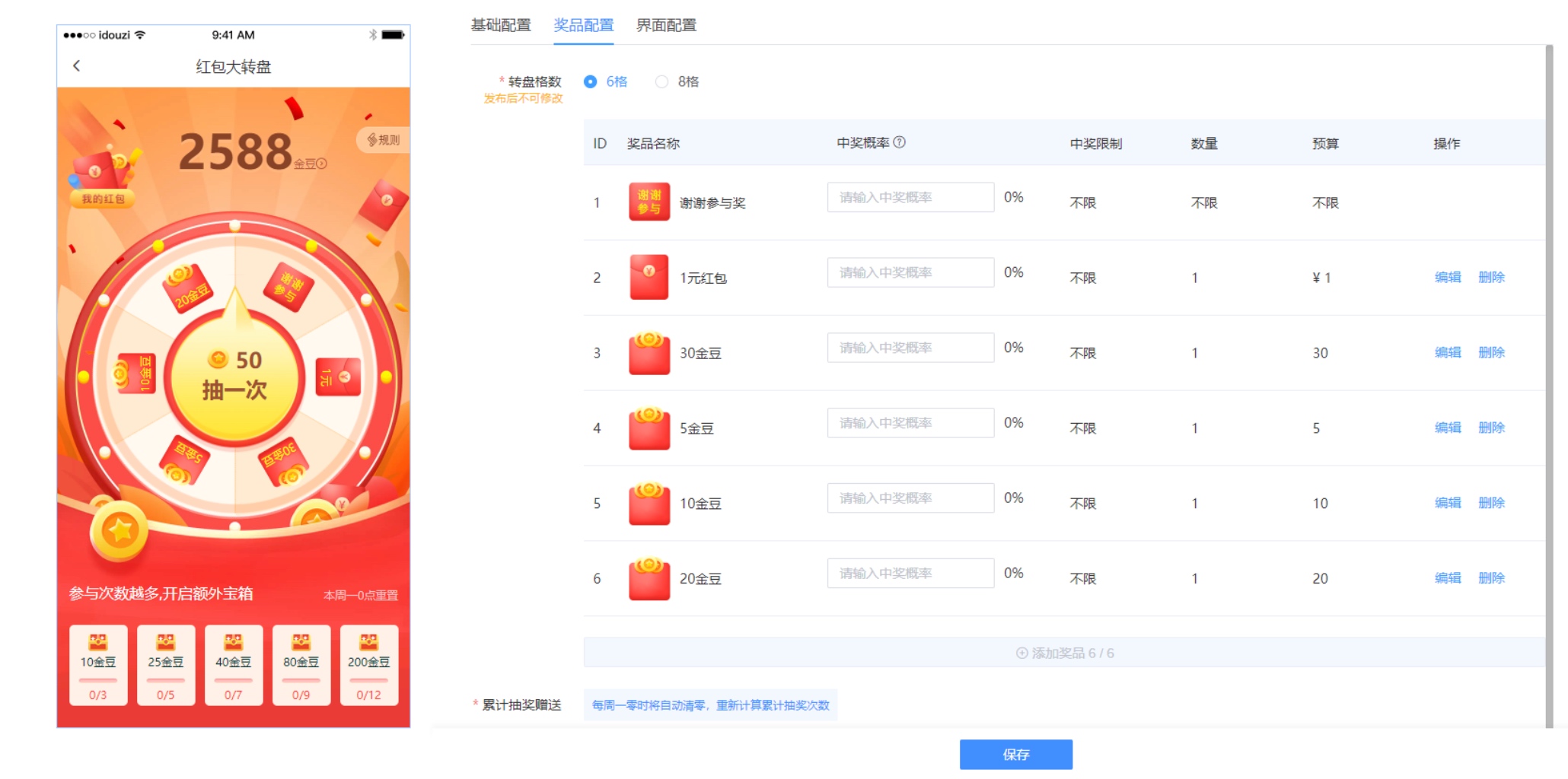Tap the gold star coin icon

[x=120, y=530]
